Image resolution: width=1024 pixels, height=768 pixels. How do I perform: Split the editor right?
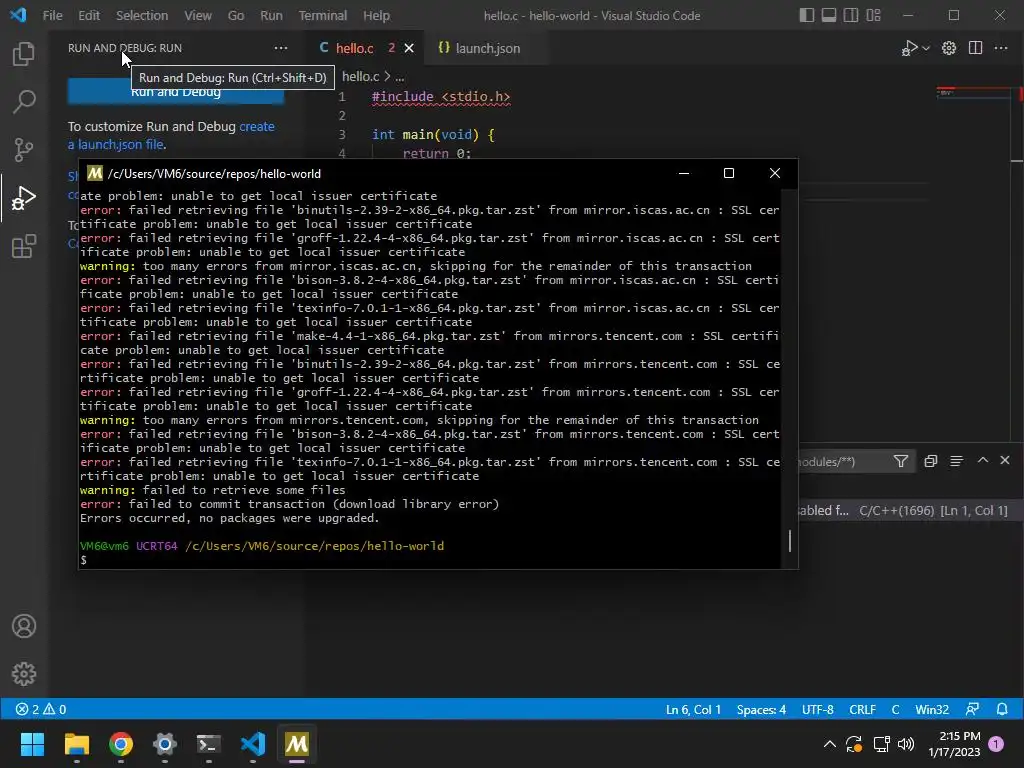click(975, 48)
